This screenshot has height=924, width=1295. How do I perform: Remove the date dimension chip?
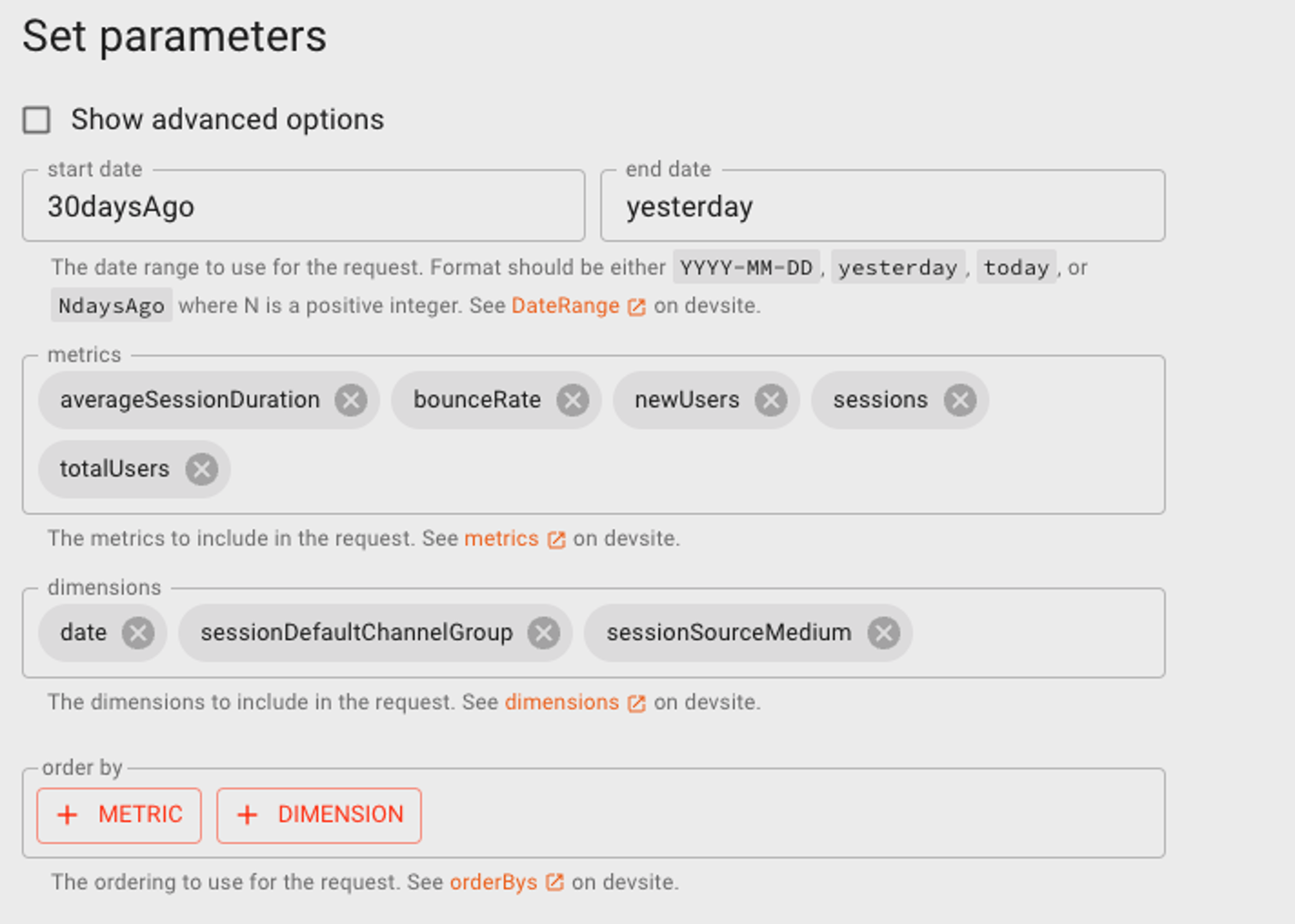(139, 633)
